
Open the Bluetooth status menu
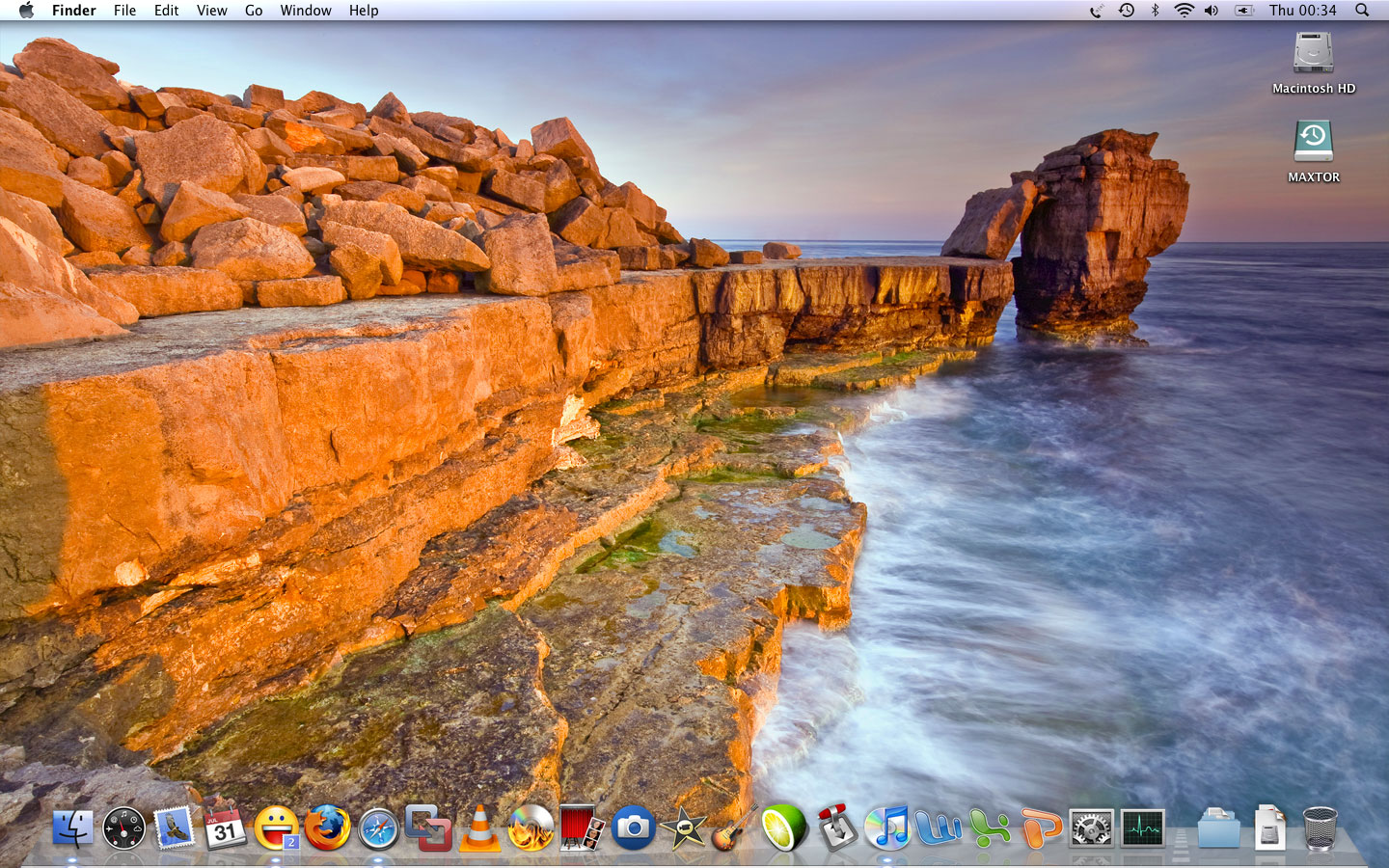[x=1155, y=11]
